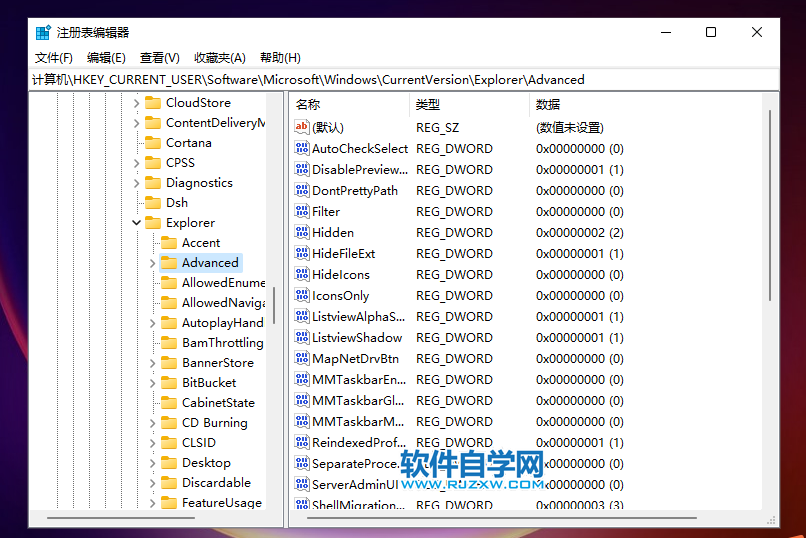Click the Accent folder icon
The width and height of the screenshot is (806, 538).
(169, 243)
